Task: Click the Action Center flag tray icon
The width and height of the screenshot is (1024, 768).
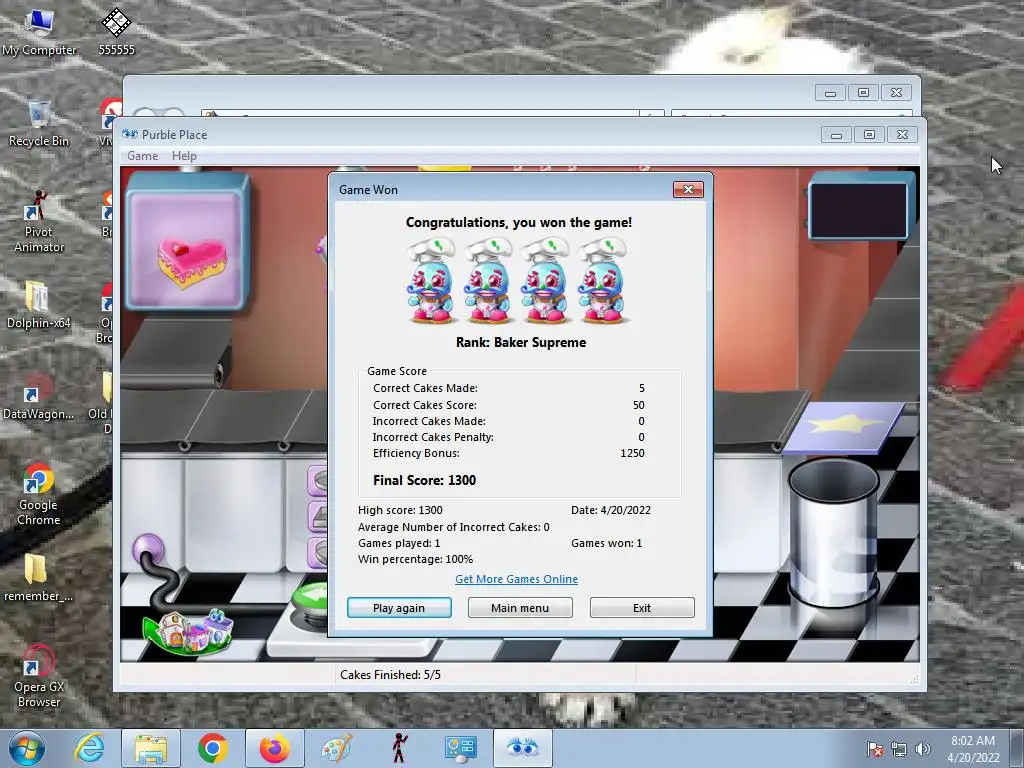Action: tap(874, 750)
